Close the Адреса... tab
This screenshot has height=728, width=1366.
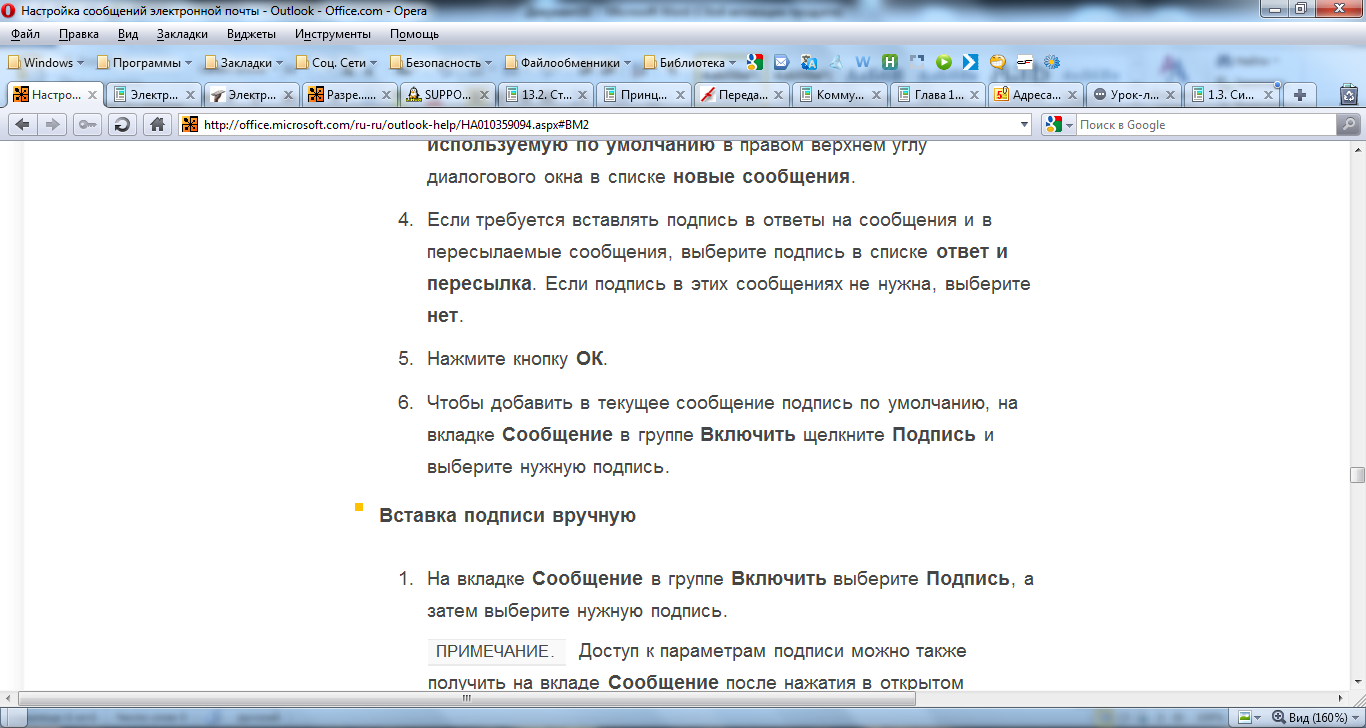1072,95
